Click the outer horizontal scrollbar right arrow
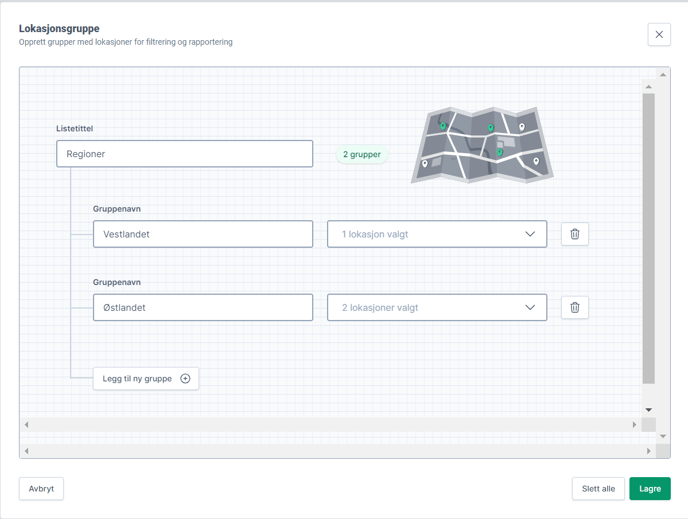The height and width of the screenshot is (519, 688). tap(649, 451)
